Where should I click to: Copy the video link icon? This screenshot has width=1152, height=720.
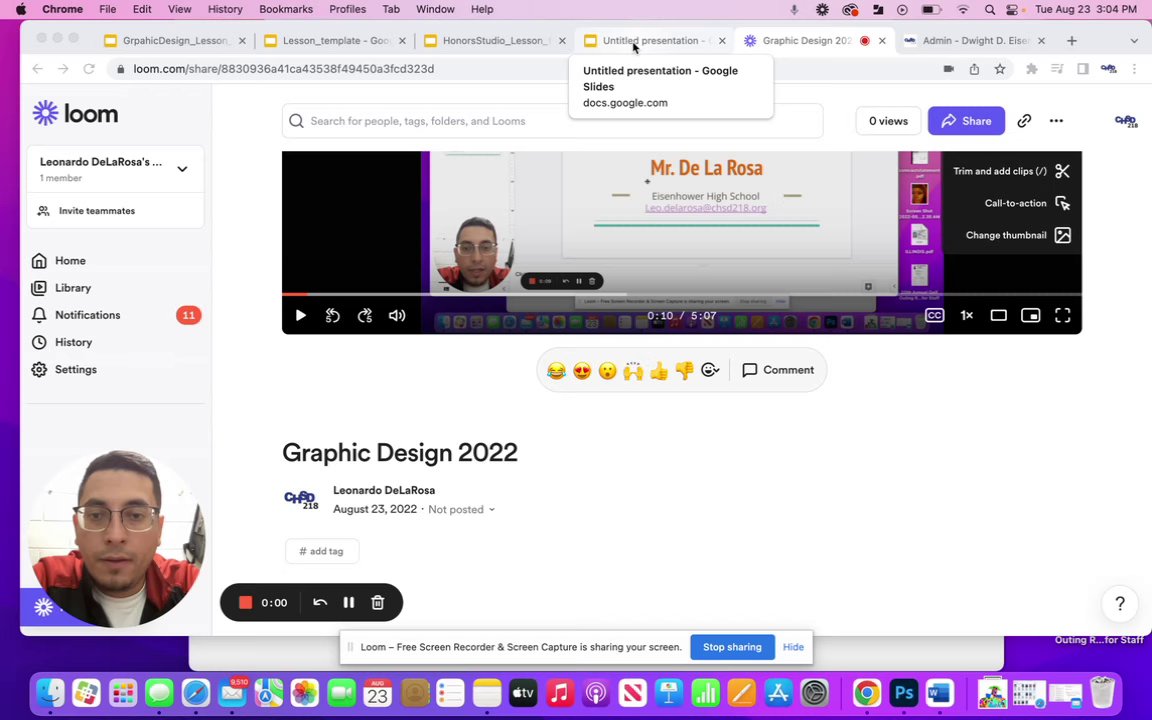(x=1024, y=121)
